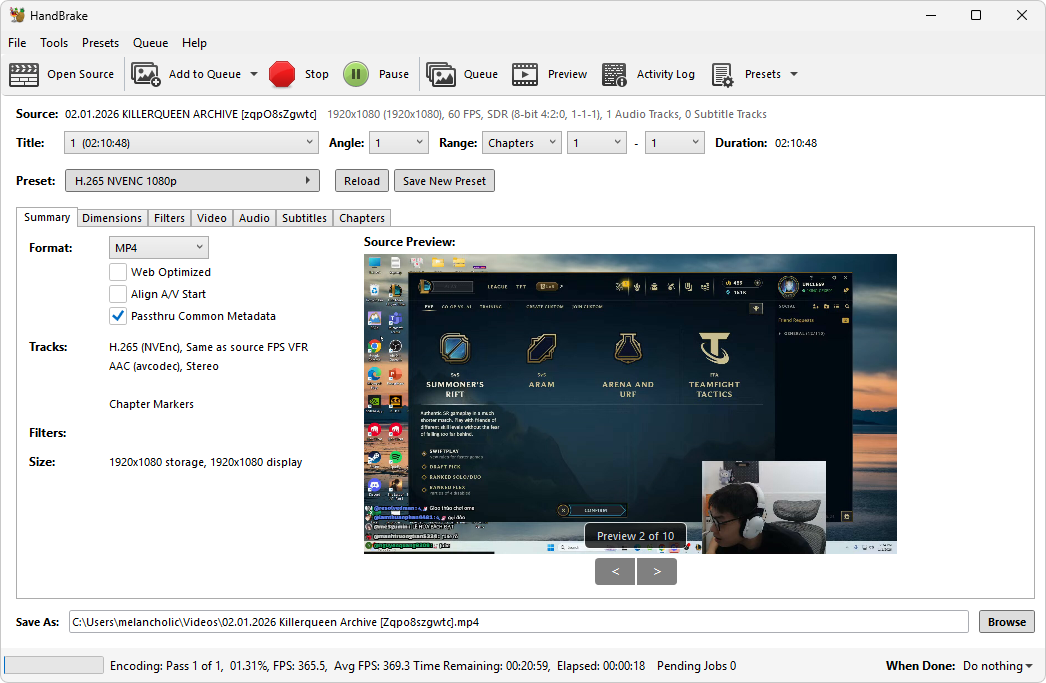Click the red Stop encode icon
The width and height of the screenshot is (1046, 683).
(x=282, y=74)
